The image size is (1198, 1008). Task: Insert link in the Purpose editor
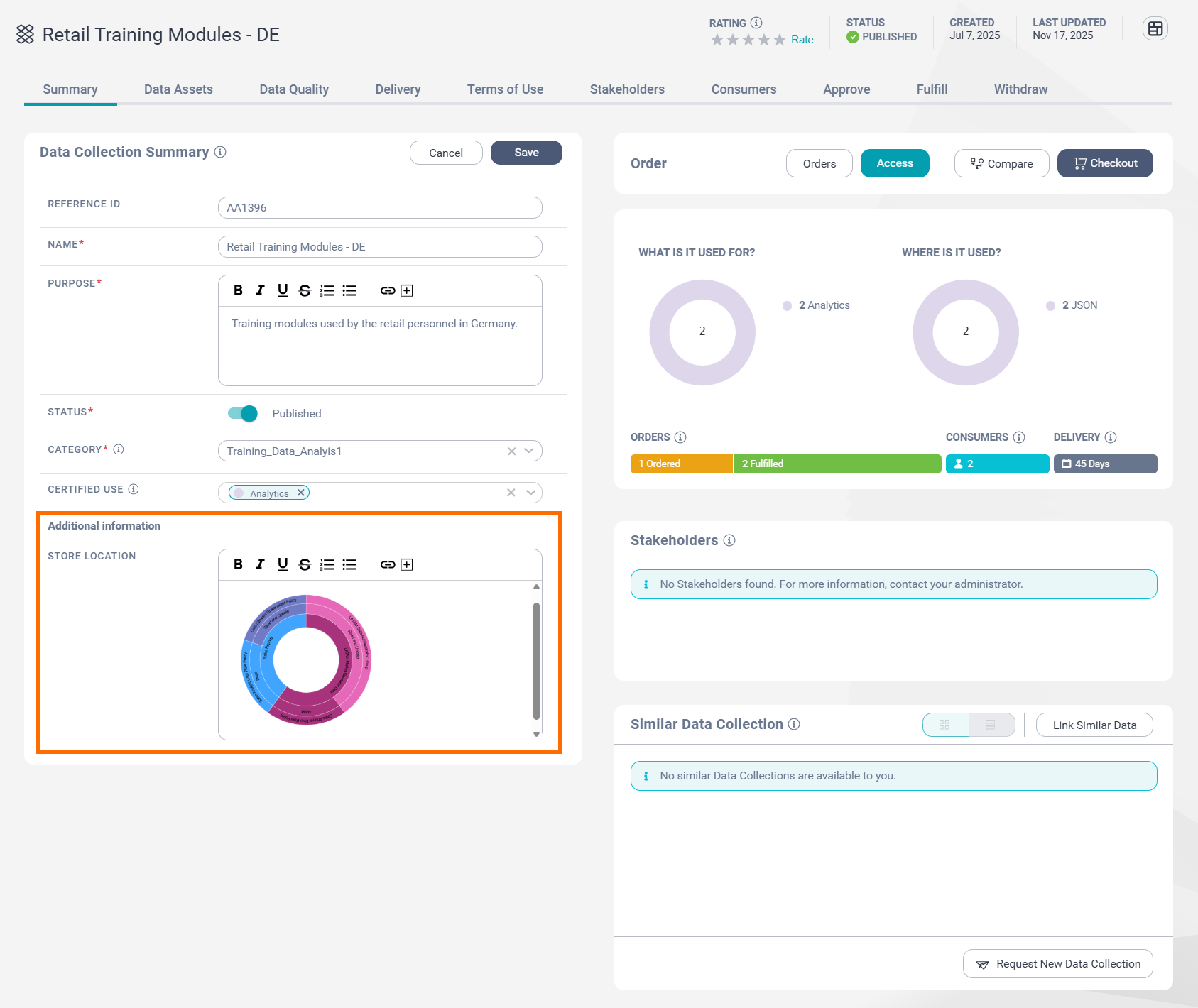point(388,290)
